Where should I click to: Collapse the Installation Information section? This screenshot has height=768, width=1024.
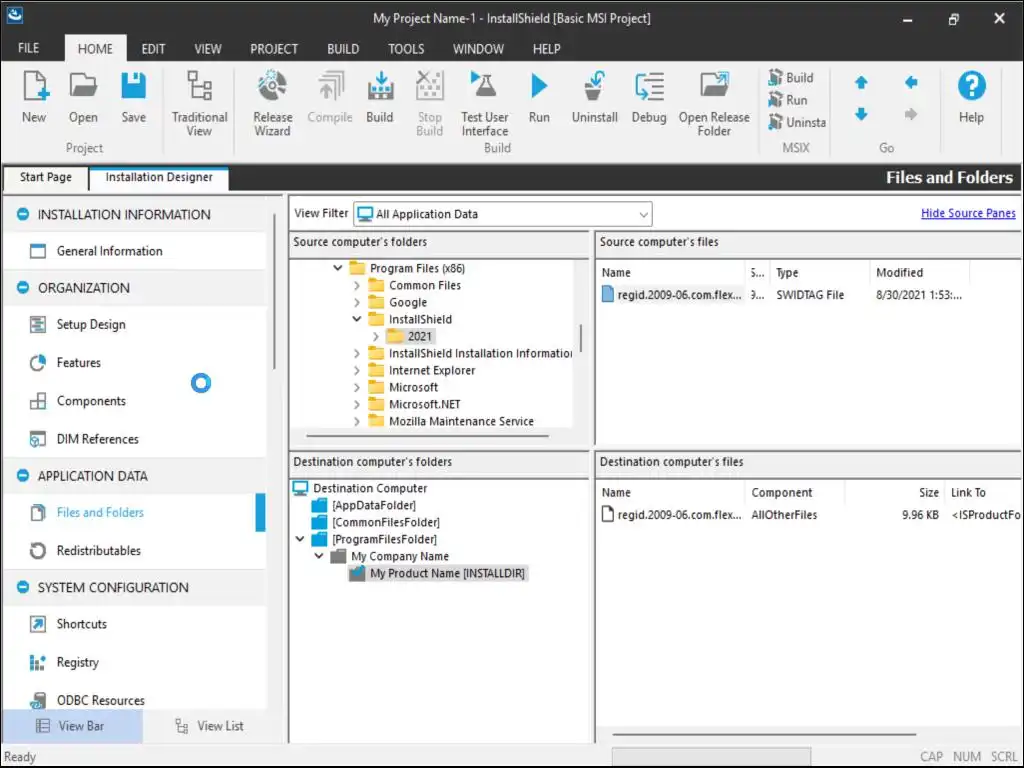(23, 214)
